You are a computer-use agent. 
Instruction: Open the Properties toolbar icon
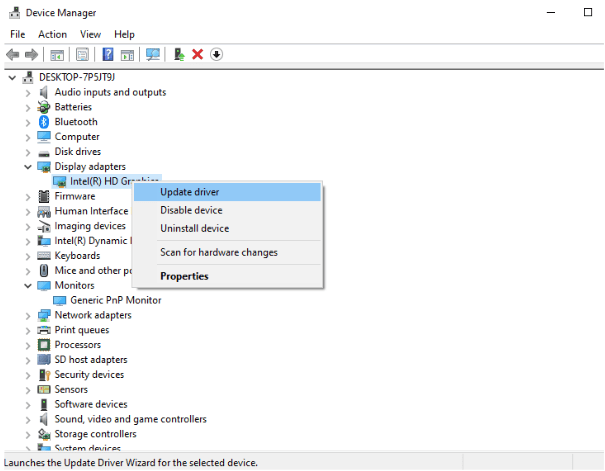coord(82,54)
